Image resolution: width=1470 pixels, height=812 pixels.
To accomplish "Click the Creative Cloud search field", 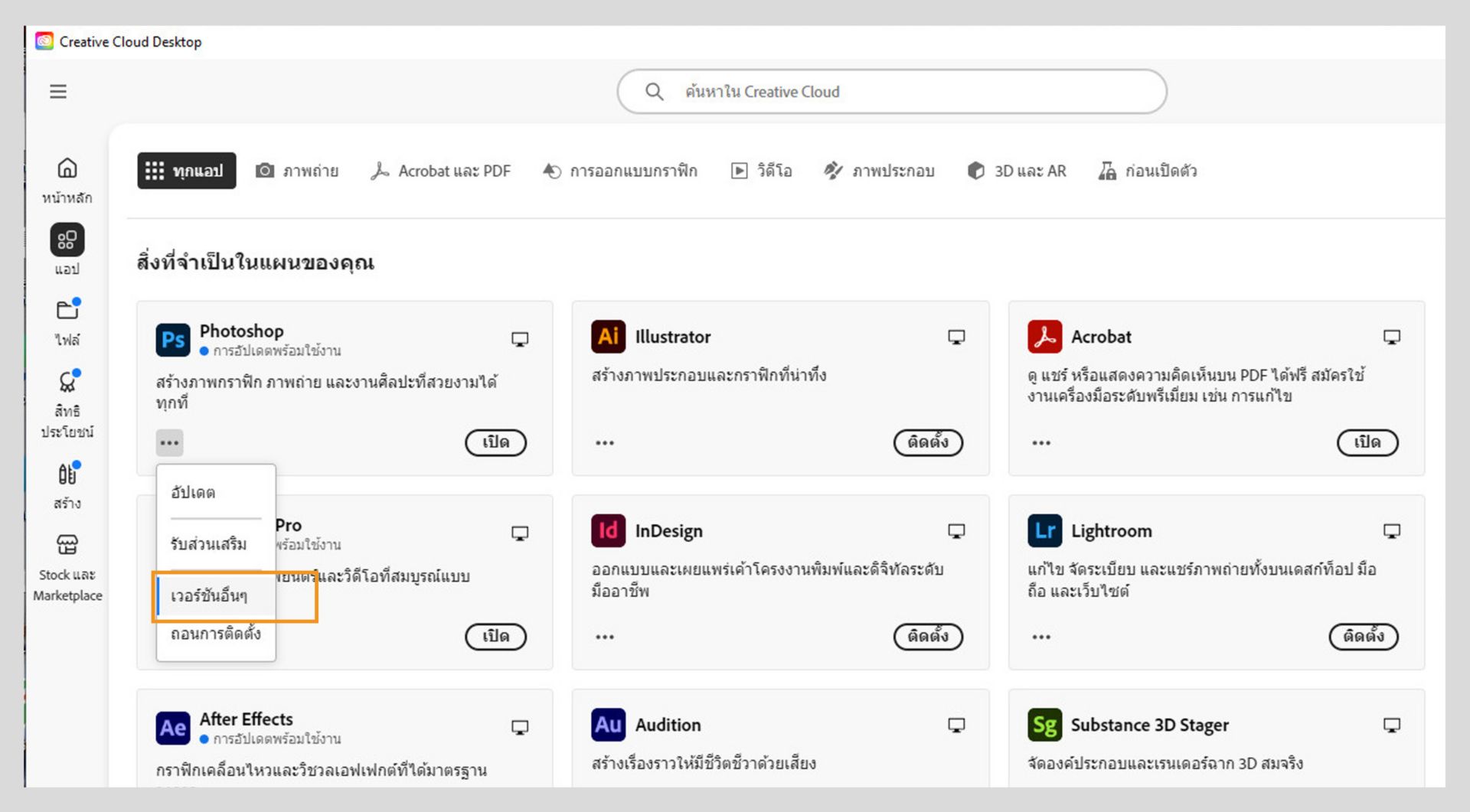I will (x=892, y=92).
